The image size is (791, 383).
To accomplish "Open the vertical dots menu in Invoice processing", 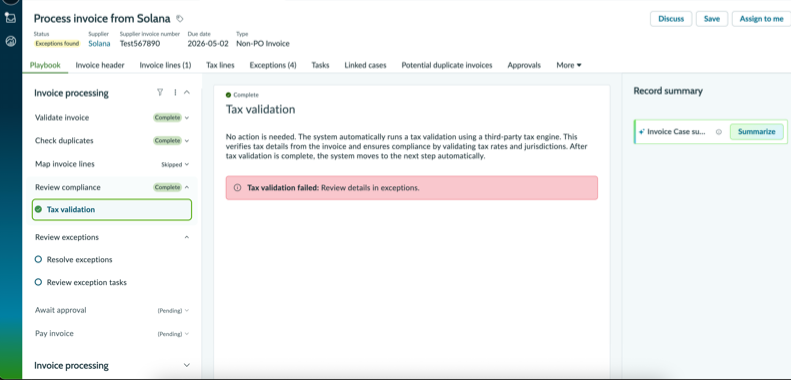I will coord(175,92).
